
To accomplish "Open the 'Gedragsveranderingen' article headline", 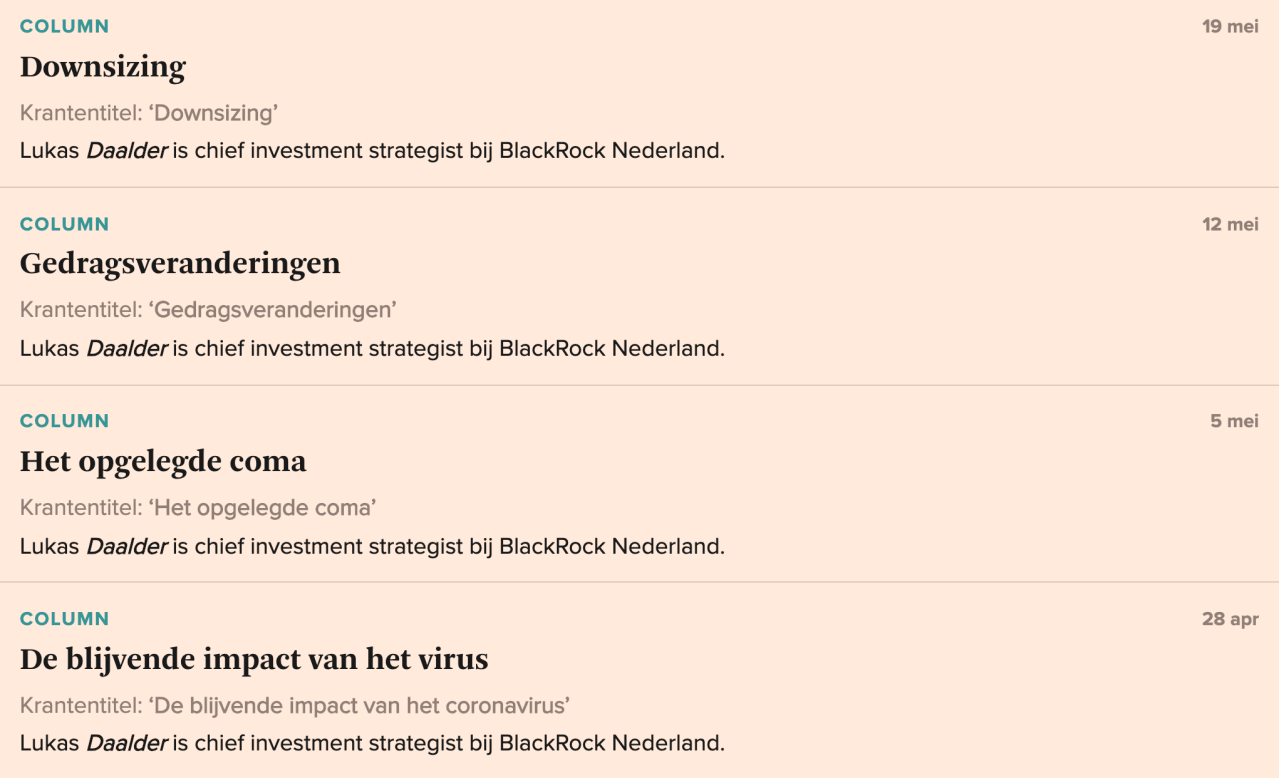I will [x=180, y=263].
